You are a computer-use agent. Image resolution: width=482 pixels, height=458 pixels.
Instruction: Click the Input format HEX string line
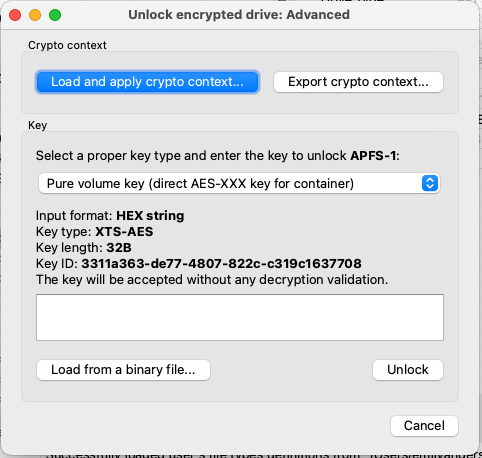click(x=110, y=216)
